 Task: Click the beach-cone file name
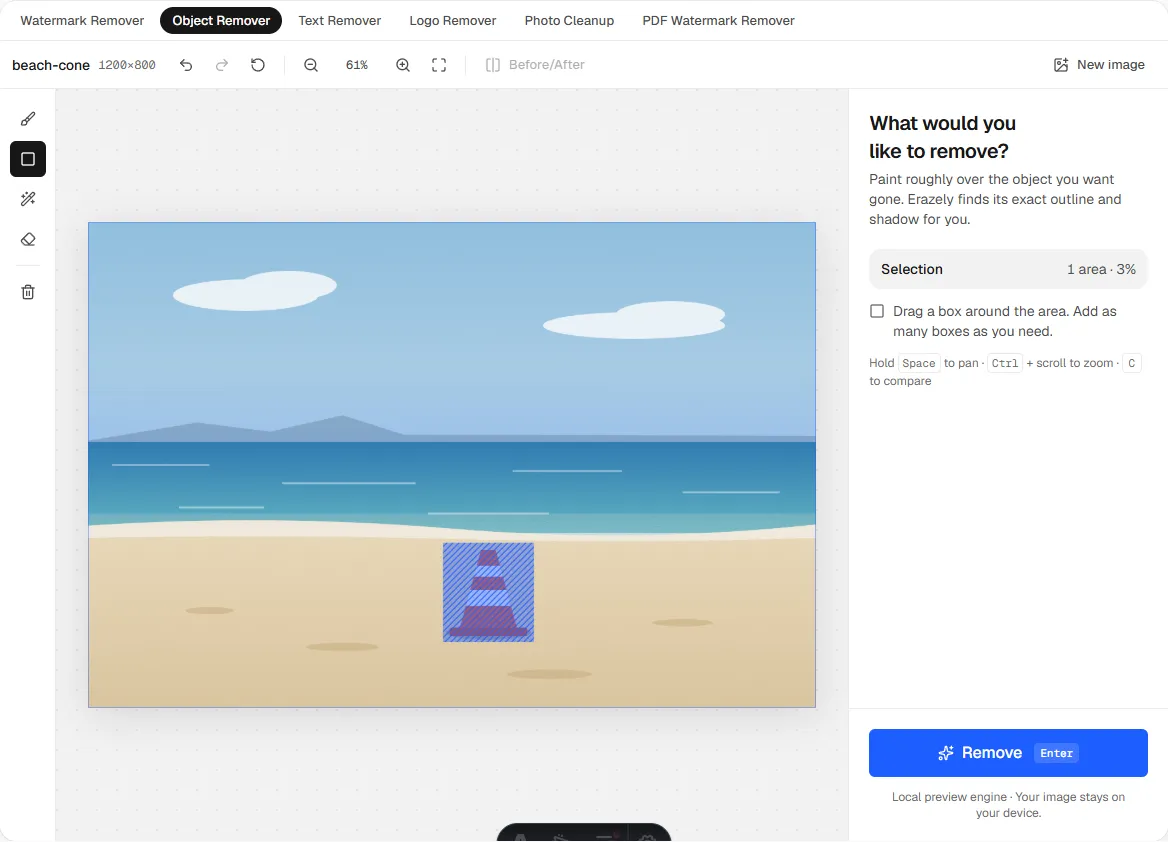click(x=51, y=65)
